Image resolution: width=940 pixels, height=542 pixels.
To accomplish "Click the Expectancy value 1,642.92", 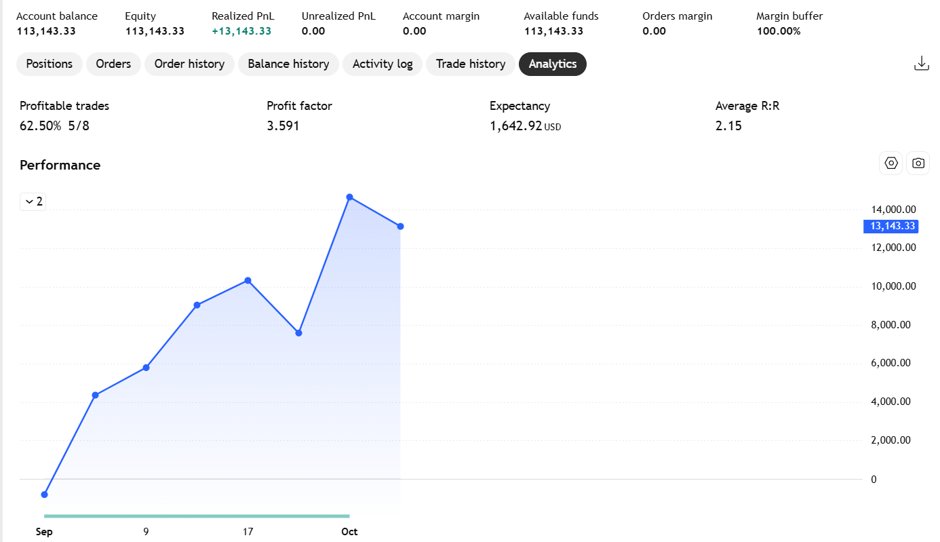I will [516, 126].
